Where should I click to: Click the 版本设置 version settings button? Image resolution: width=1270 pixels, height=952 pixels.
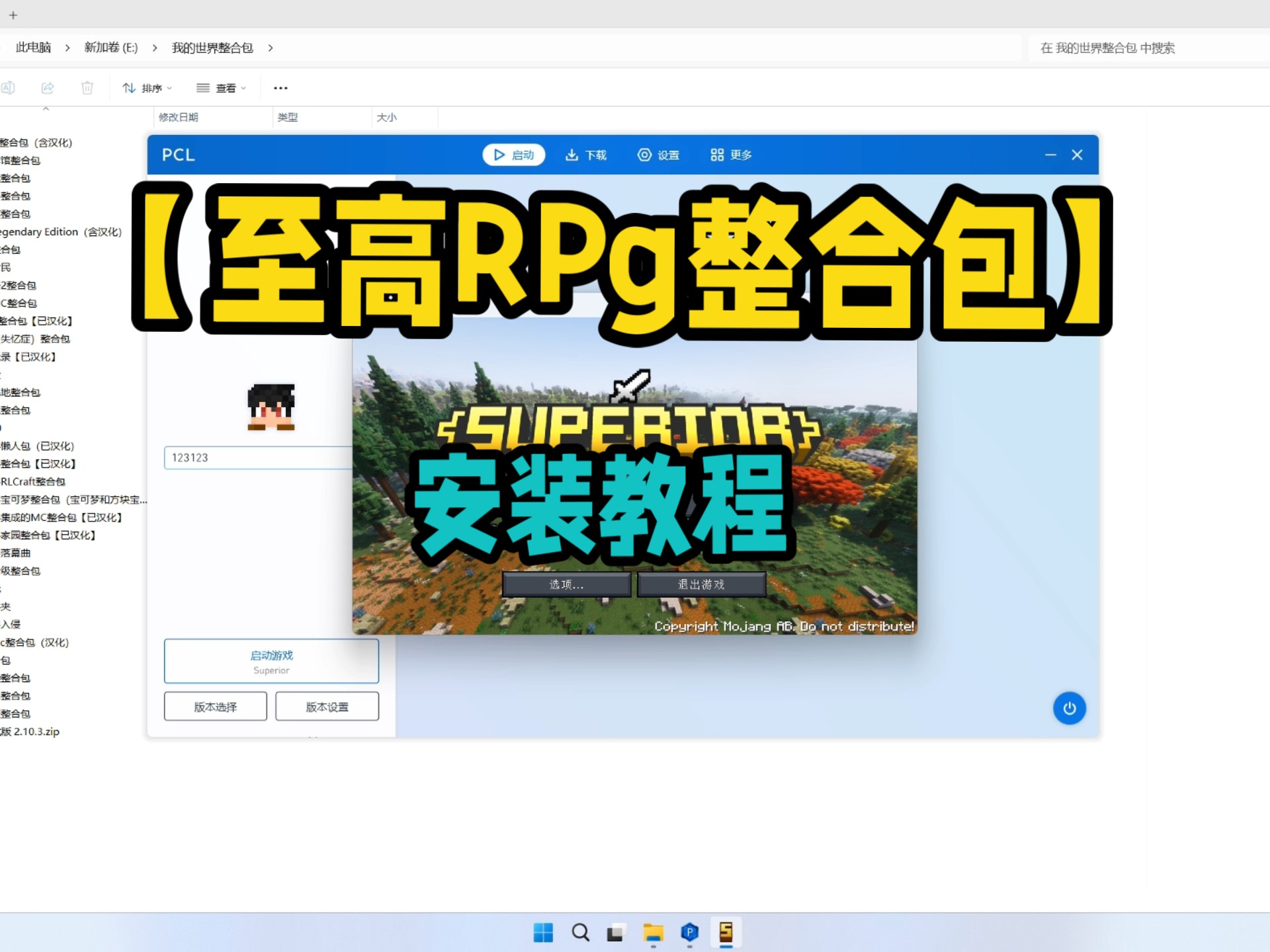point(327,707)
